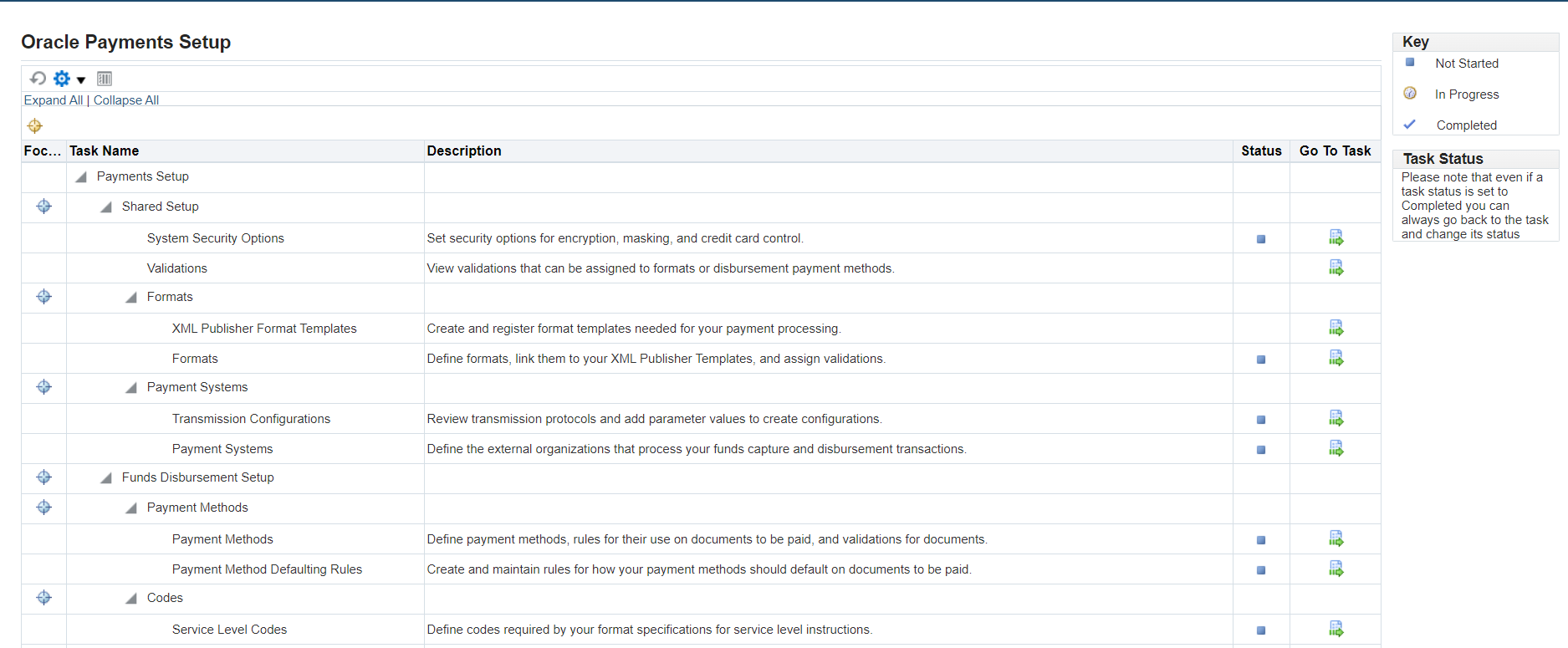Click the Not Started key icon

[x=1410, y=63]
